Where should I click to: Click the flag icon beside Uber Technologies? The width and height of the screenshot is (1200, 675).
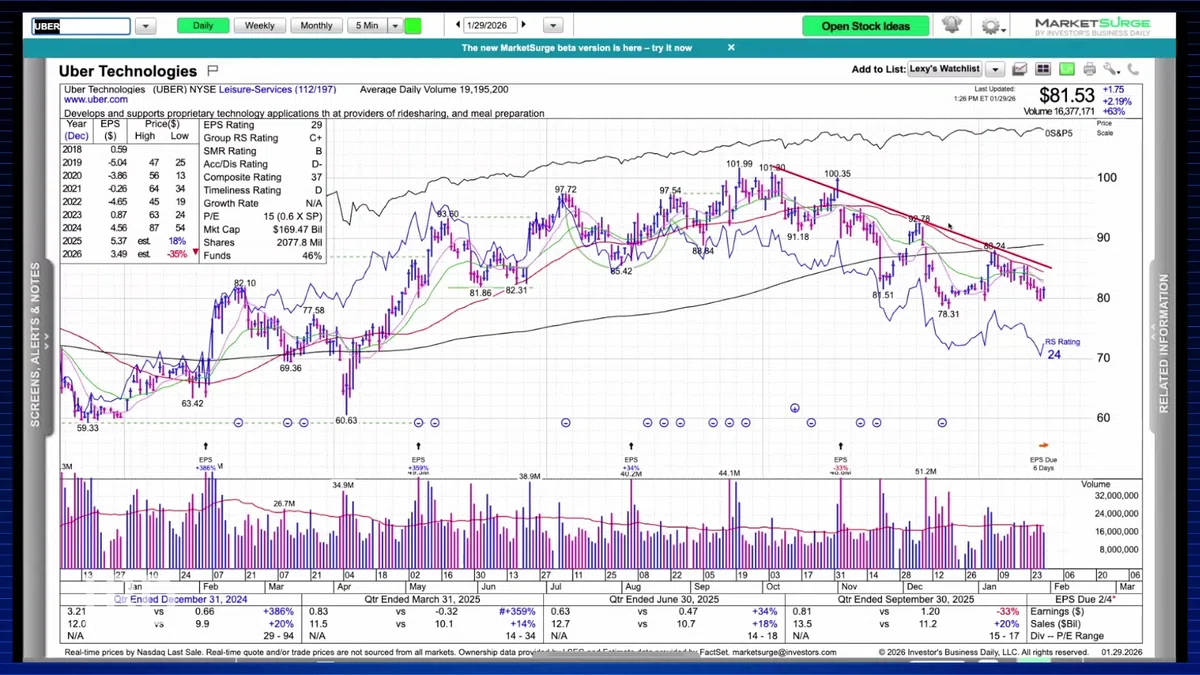pos(212,70)
